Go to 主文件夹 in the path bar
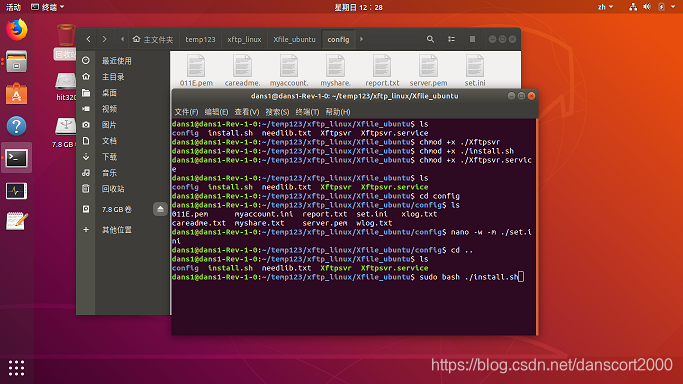The height and width of the screenshot is (384, 683). click(153, 39)
